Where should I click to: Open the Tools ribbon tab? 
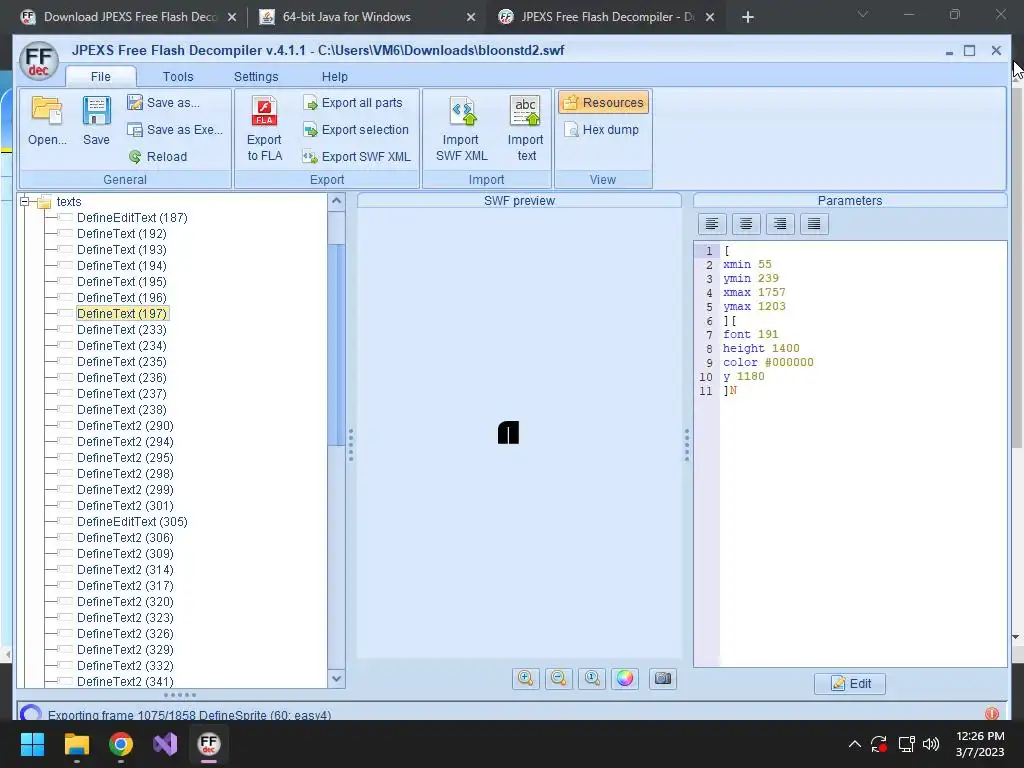pos(178,76)
